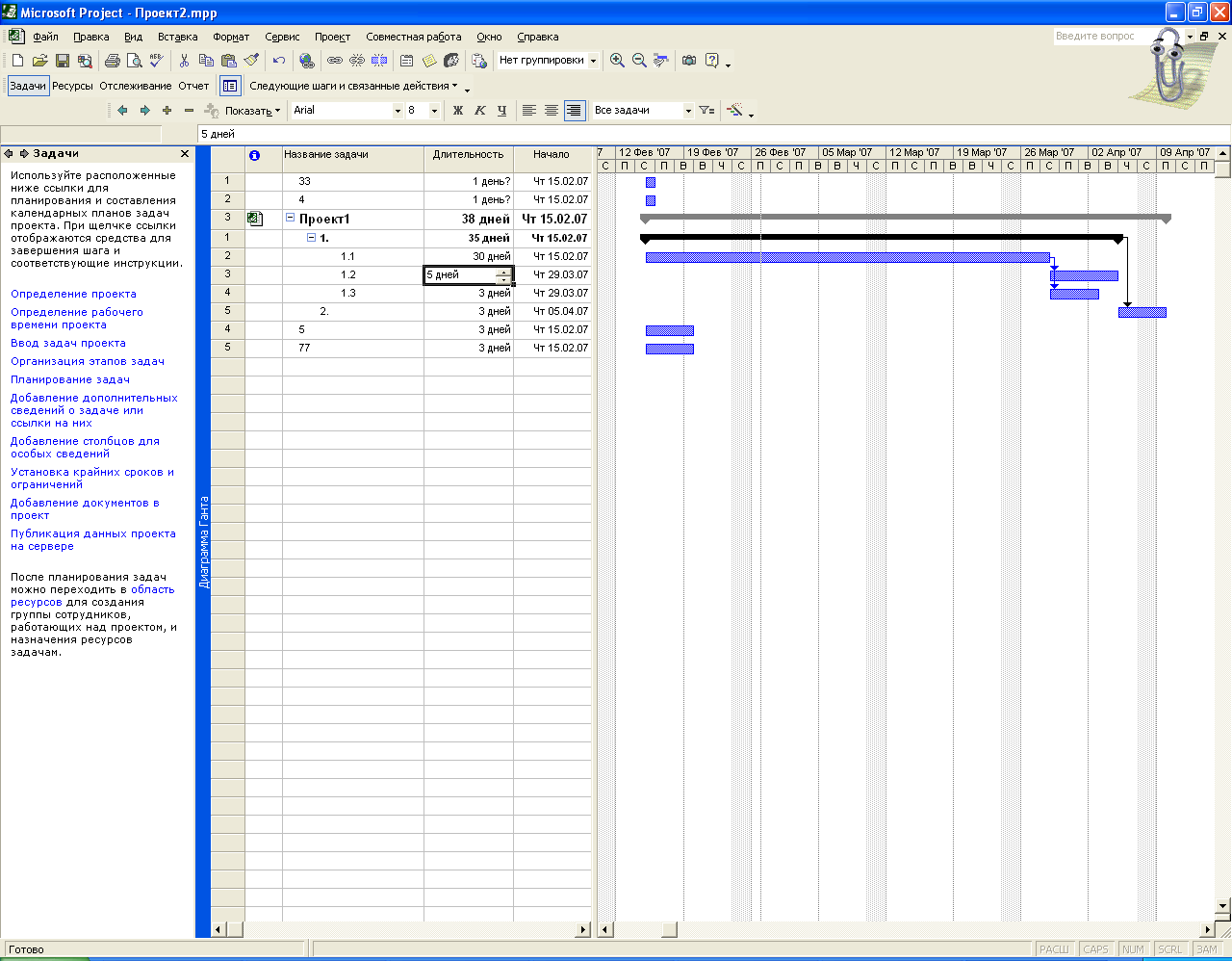Viewport: 1232px width, 961px height.
Task: Cut the selection with the scissors icon
Action: (x=184, y=61)
